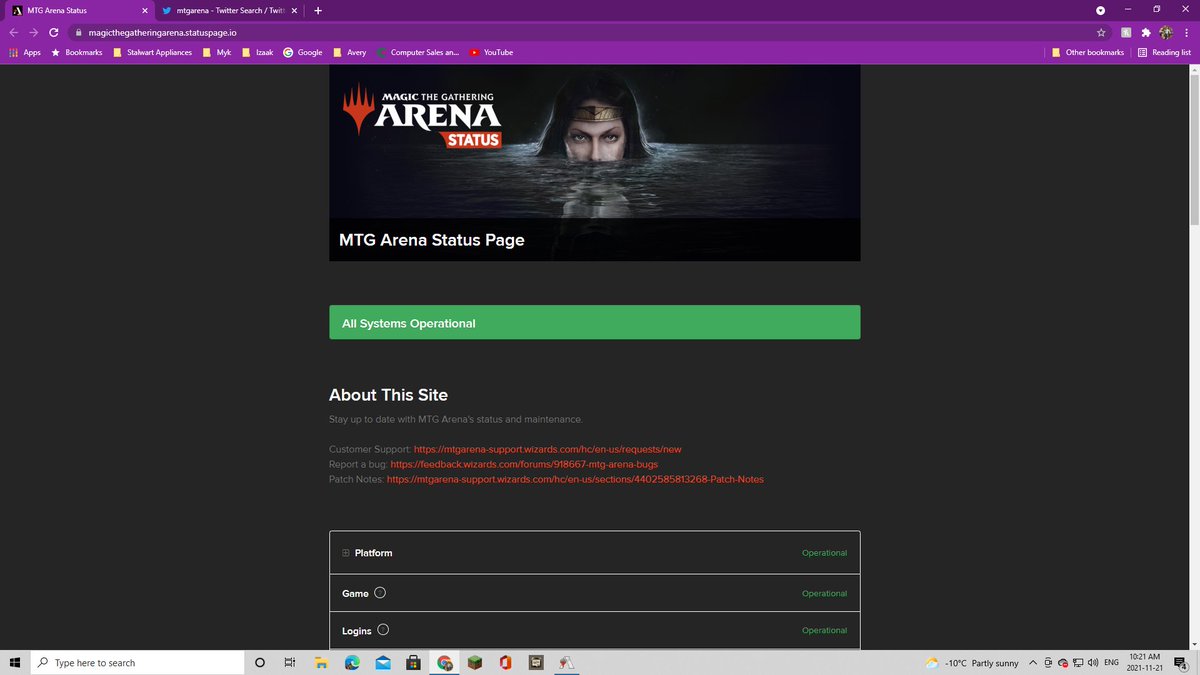
Task: Open the volume speaker tray icon
Action: click(1093, 663)
